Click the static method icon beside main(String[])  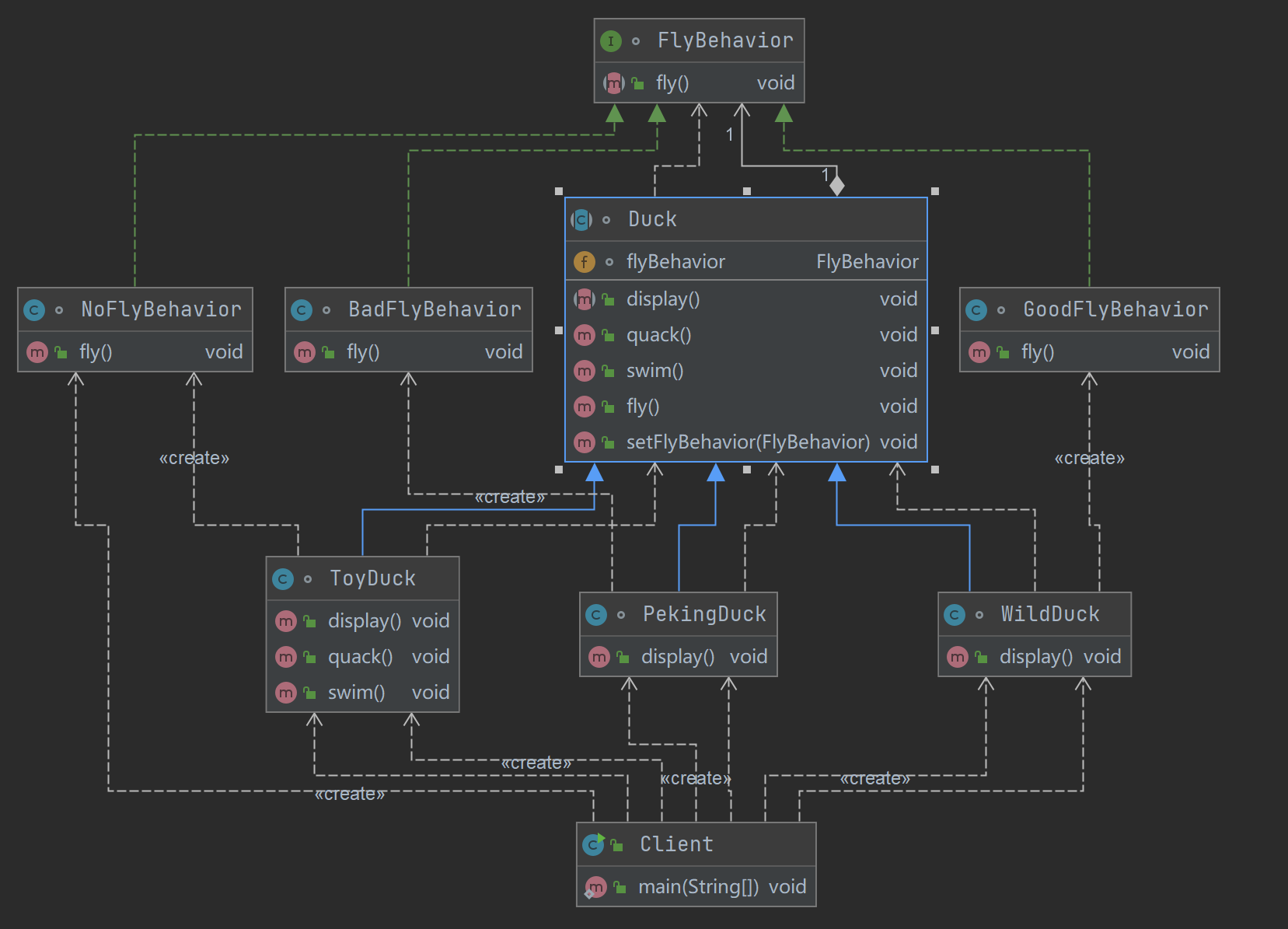pos(595,887)
